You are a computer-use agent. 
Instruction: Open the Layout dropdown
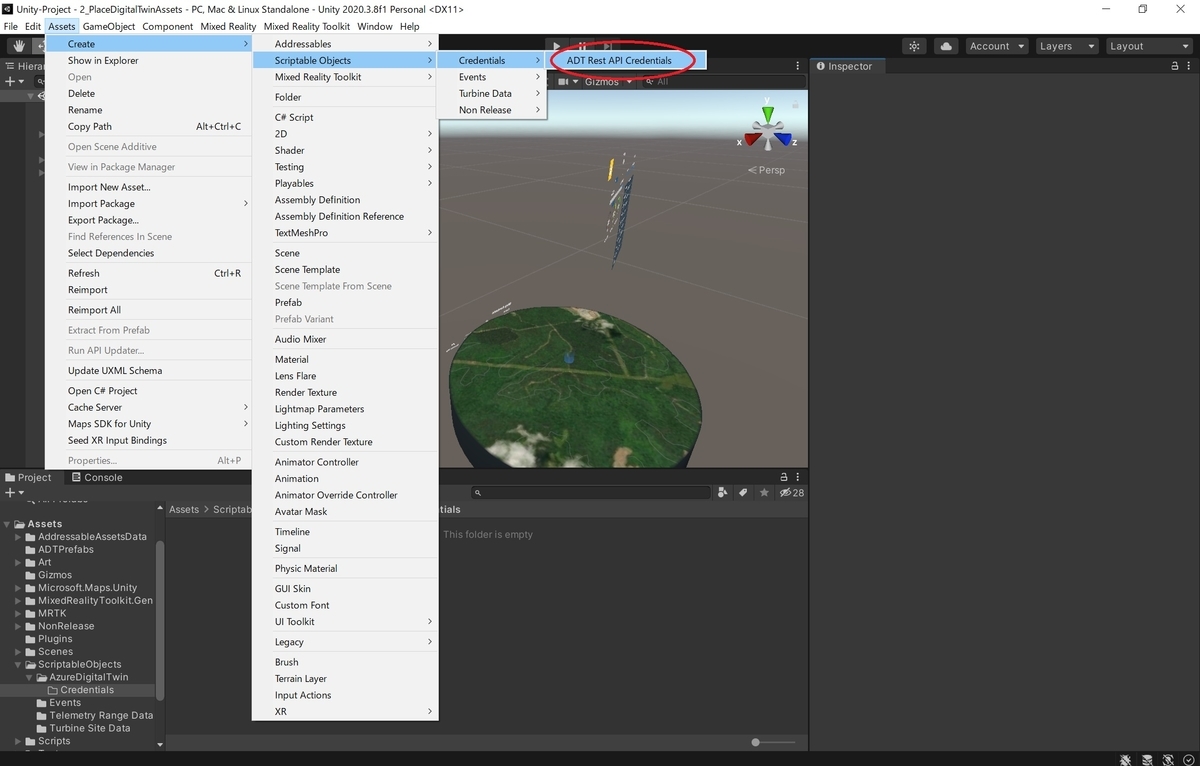click(x=1147, y=46)
